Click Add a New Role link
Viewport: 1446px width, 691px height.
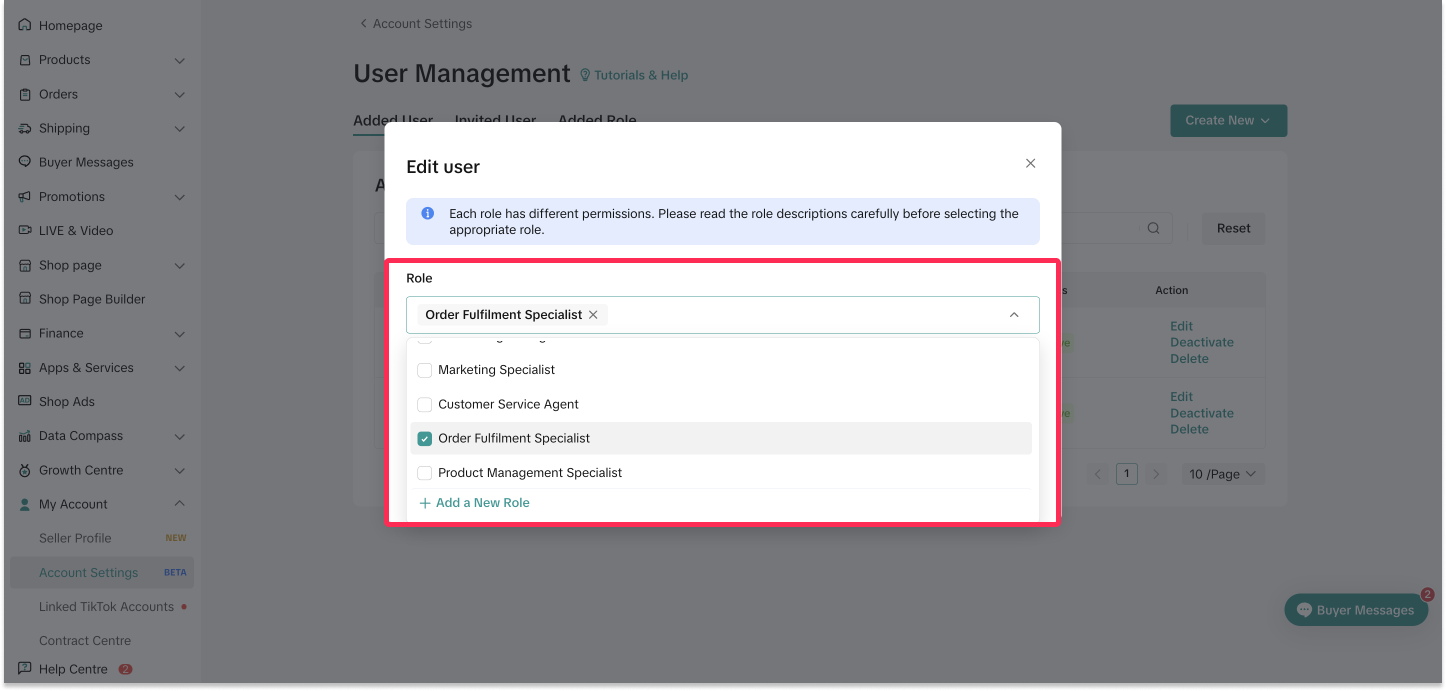[x=475, y=502]
